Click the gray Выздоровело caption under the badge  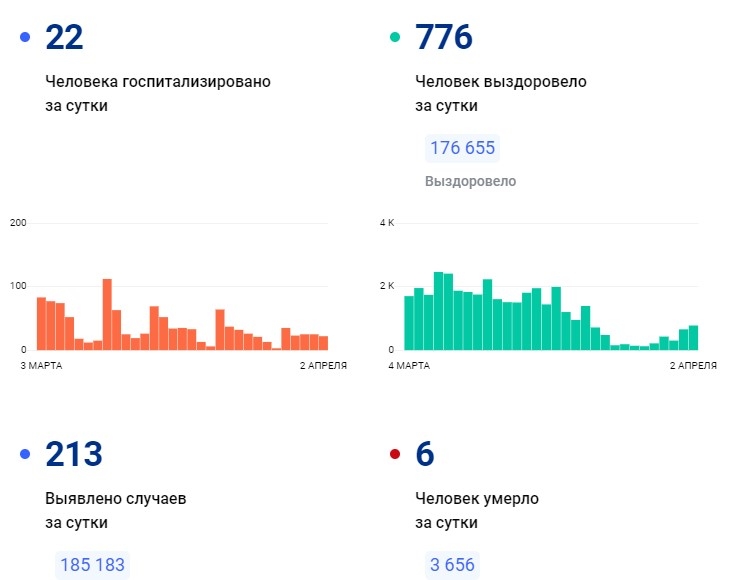click(470, 181)
